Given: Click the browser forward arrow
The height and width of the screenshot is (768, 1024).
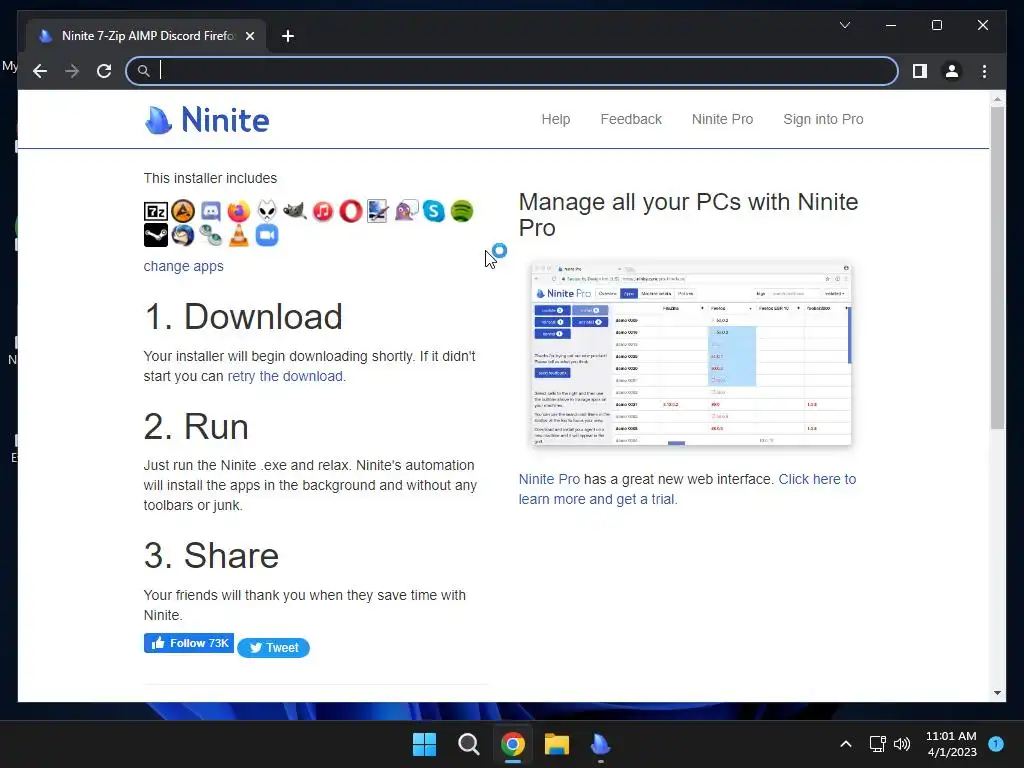Looking at the screenshot, I should pos(72,71).
